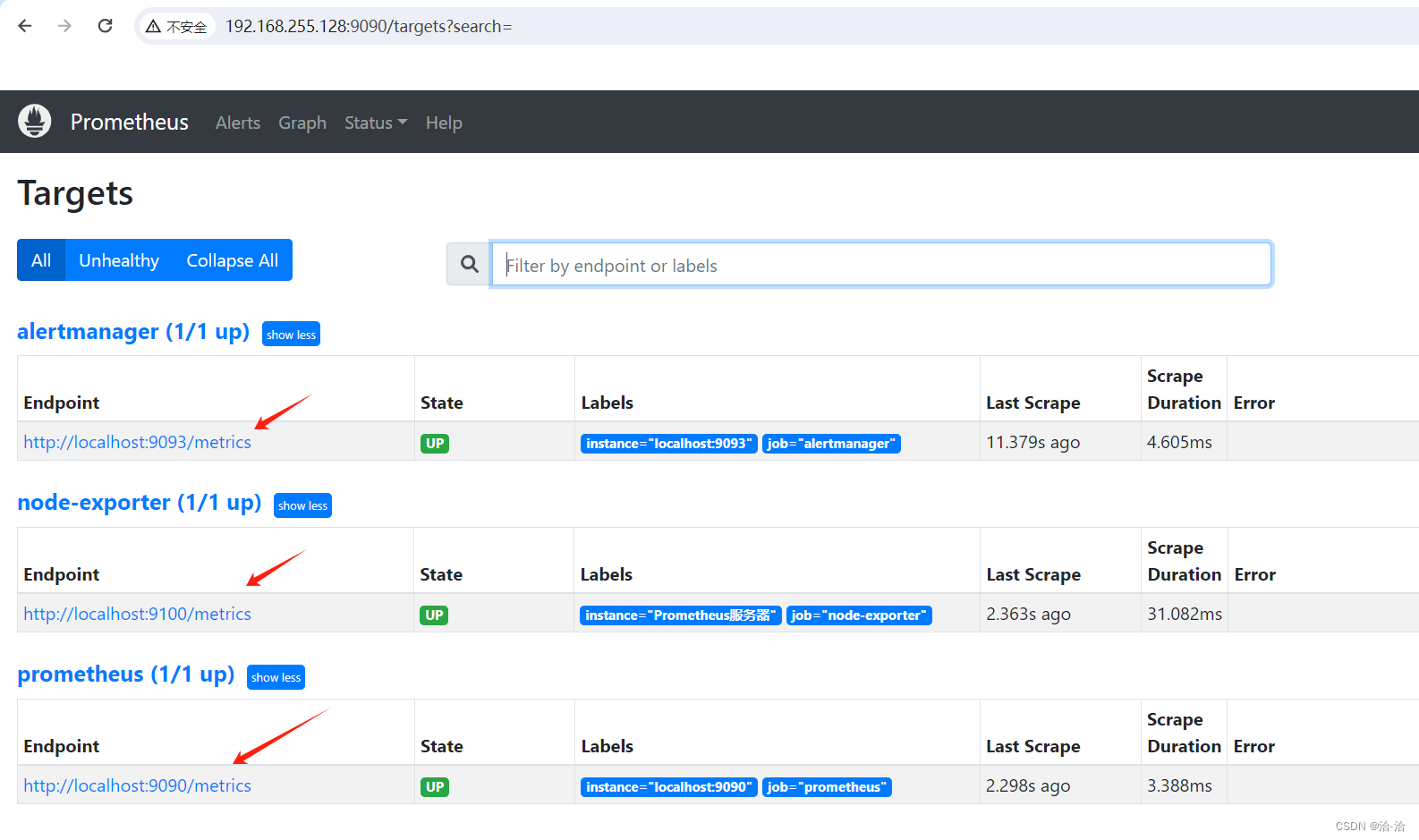Click Labels column header in node-exporter table

pos(606,574)
